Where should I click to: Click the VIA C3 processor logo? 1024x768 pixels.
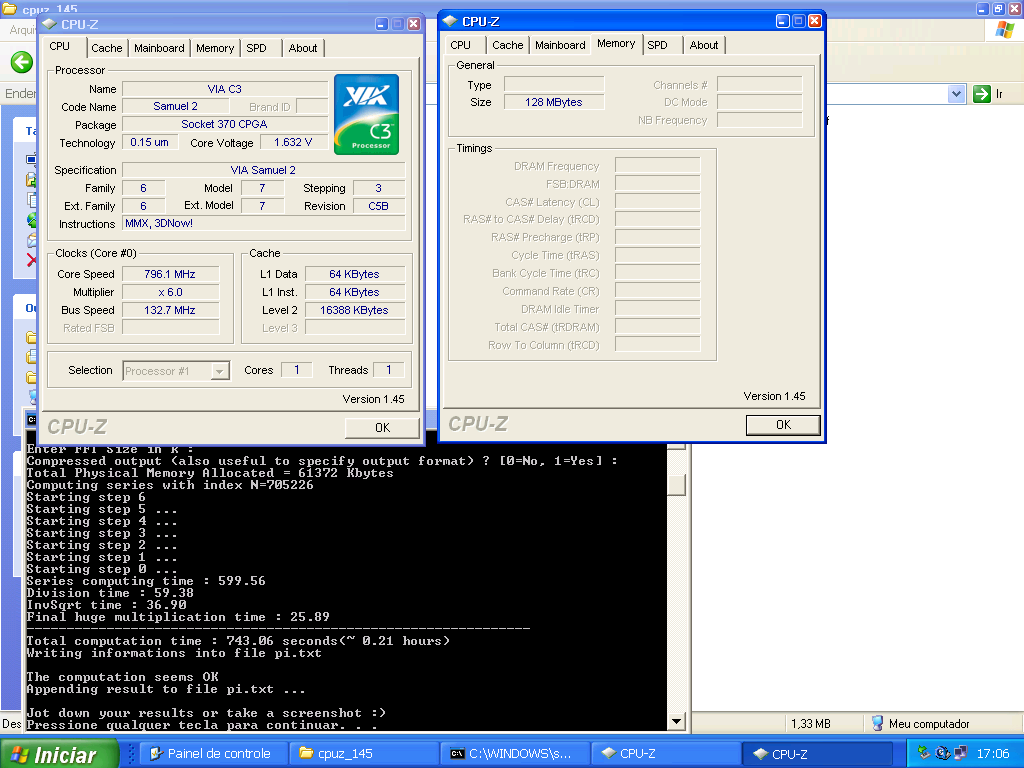tap(366, 114)
